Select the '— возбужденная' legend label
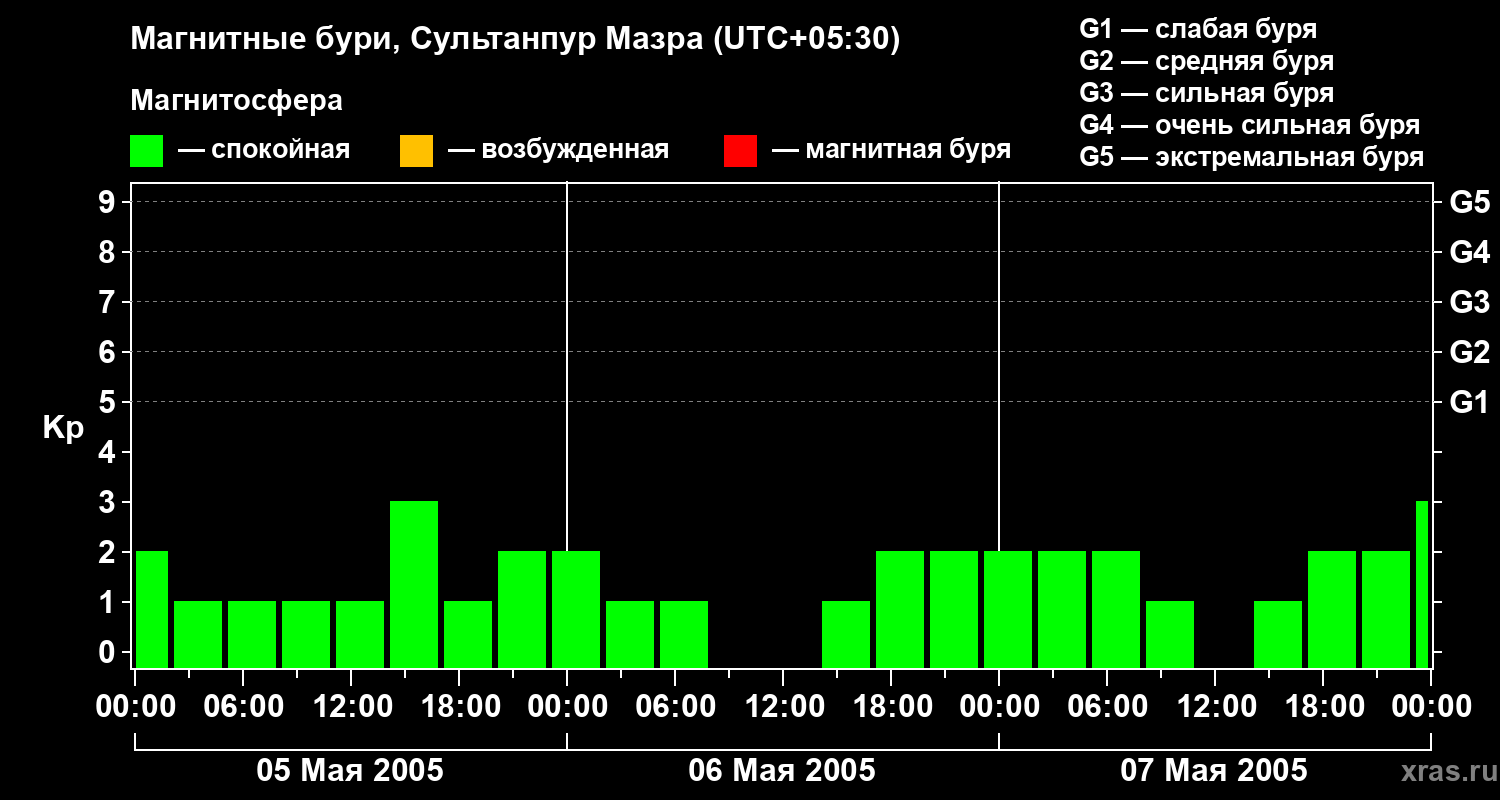 click(558, 150)
